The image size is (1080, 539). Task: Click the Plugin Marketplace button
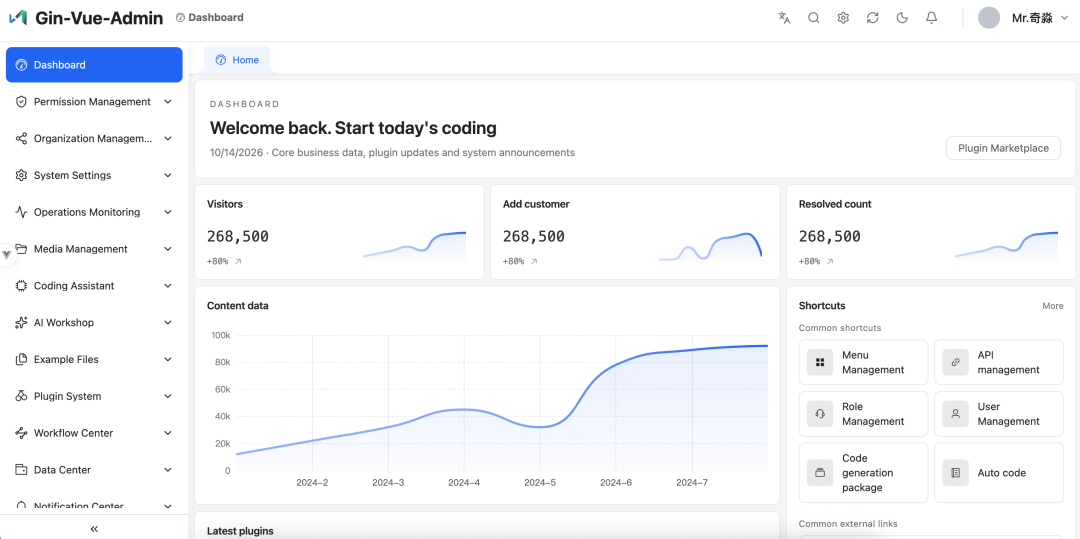click(1004, 148)
